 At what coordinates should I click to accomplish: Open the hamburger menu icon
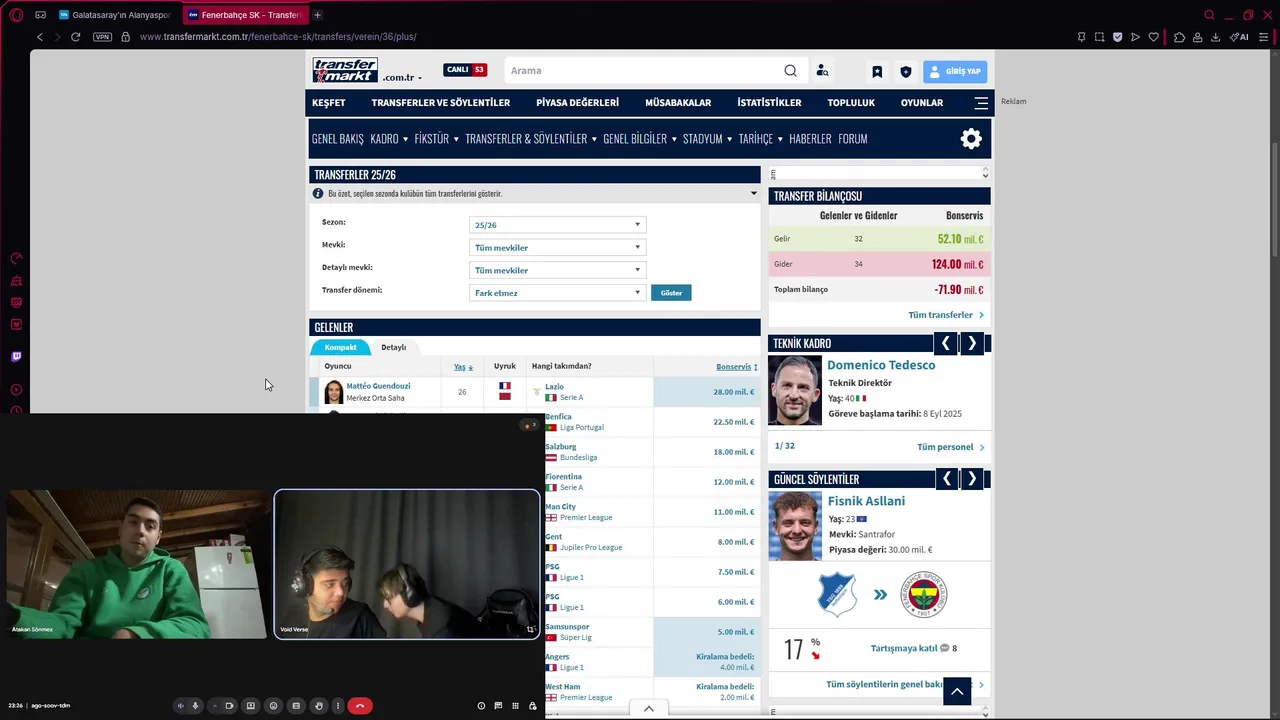tap(981, 103)
